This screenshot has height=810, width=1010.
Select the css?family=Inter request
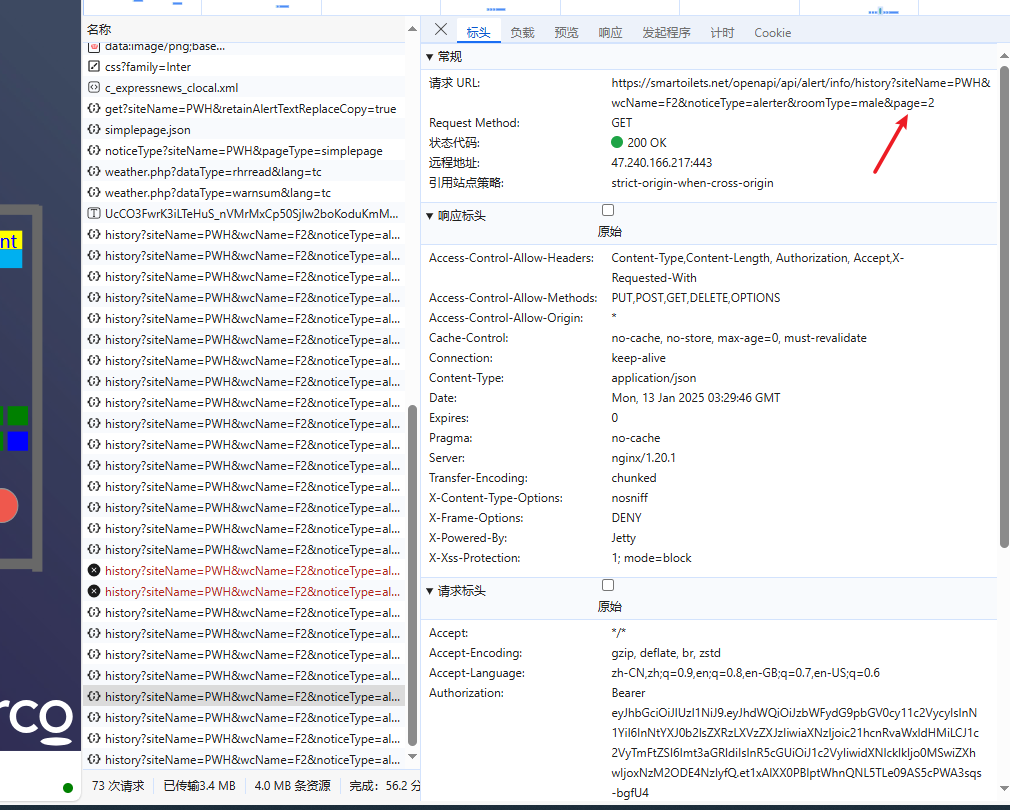[245, 67]
